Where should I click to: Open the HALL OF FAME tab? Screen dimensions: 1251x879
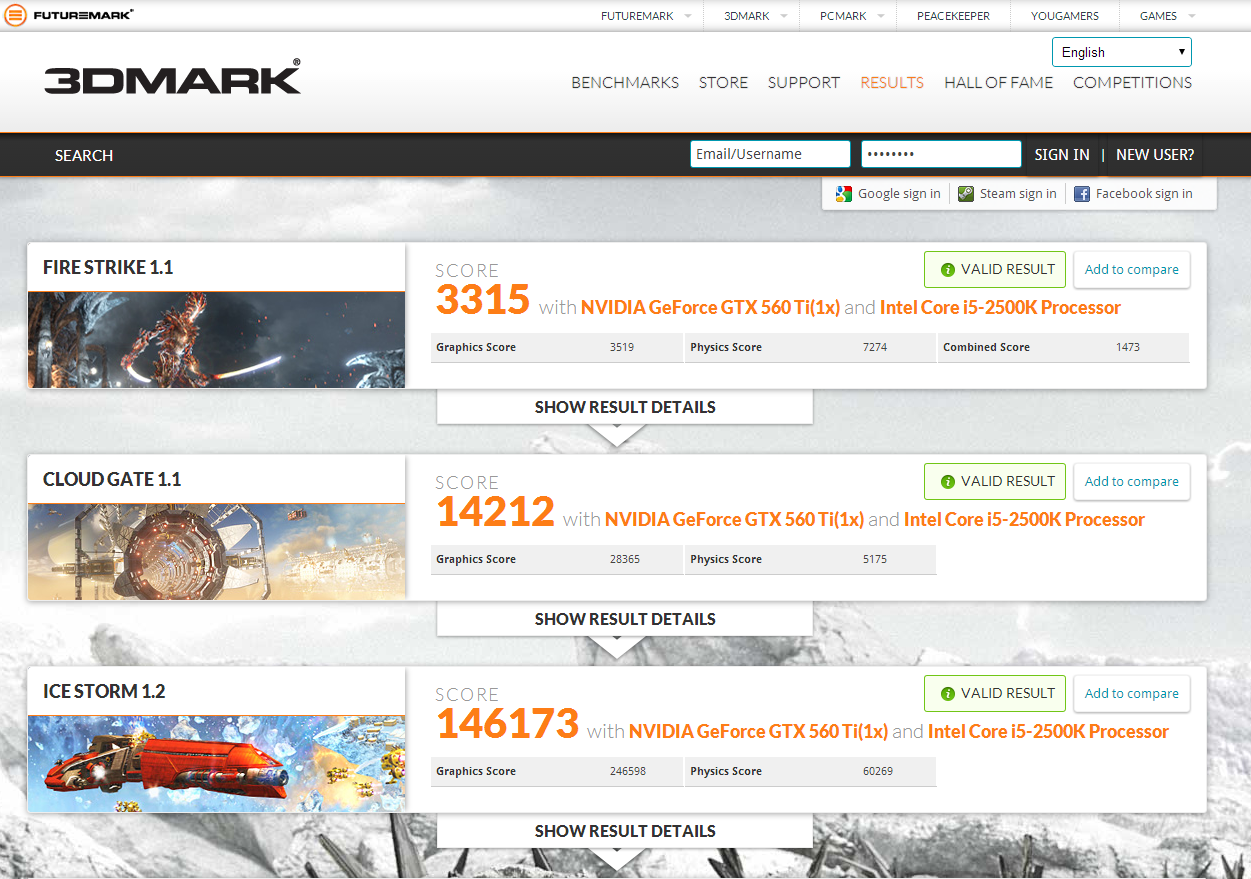[x=998, y=83]
